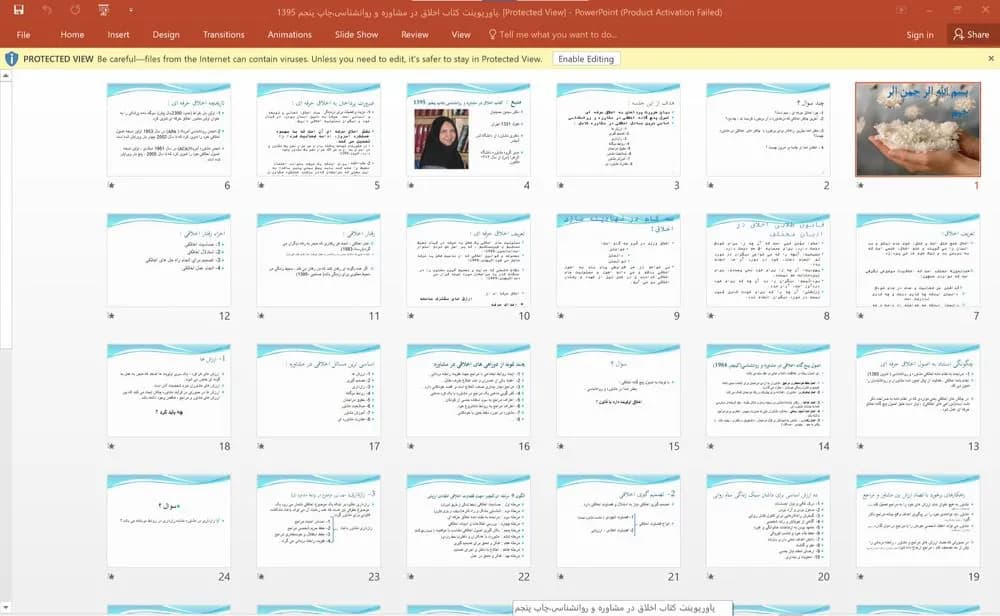Select slide 4 thumbnail with woman's photo
The height and width of the screenshot is (616, 1000).
point(468,129)
